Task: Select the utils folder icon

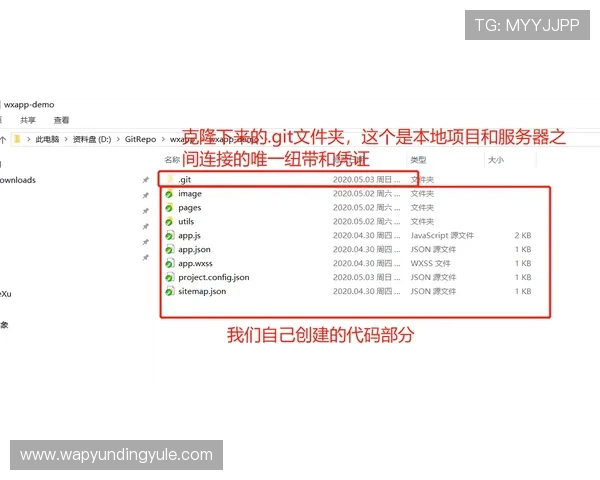Action: coord(169,222)
